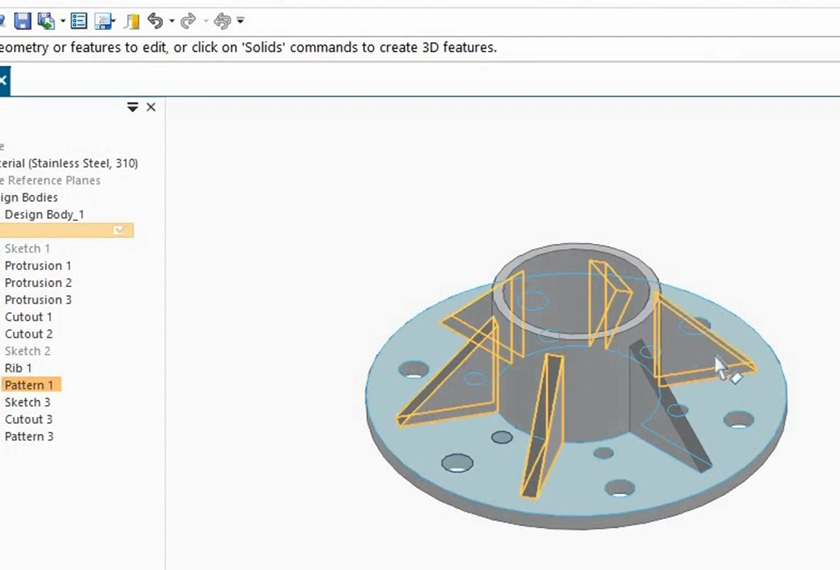Toggle the checkbox on highlighted orange header row
This screenshot has height=570, width=840.
tap(119, 230)
